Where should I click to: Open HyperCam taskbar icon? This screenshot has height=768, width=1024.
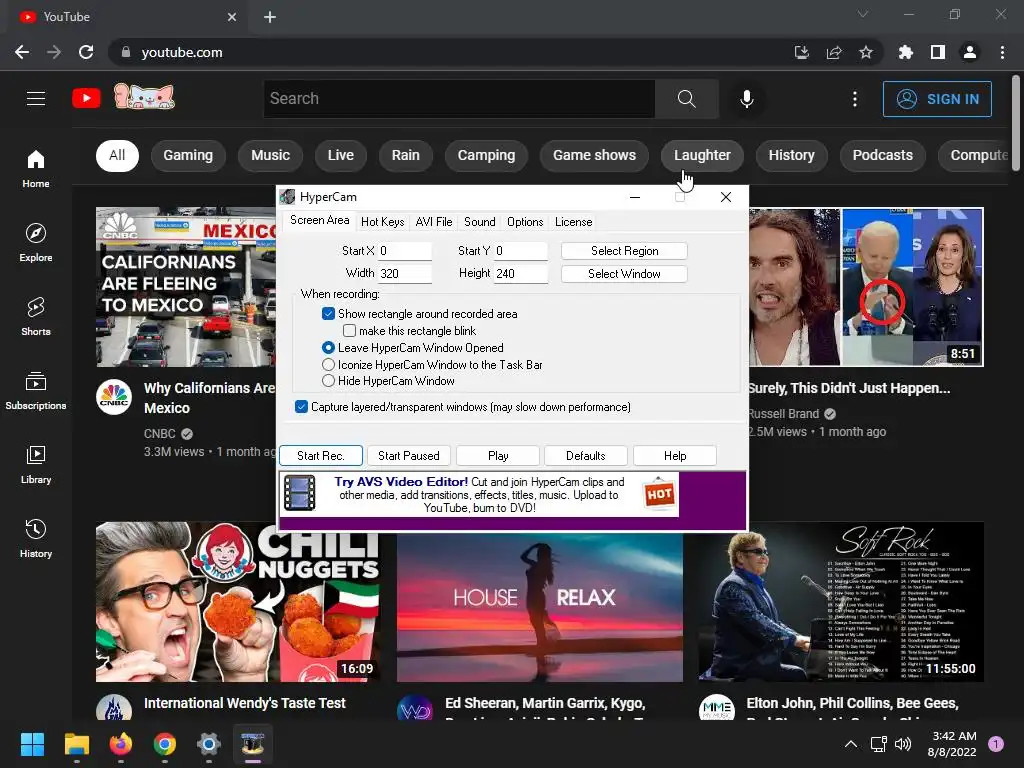click(253, 744)
